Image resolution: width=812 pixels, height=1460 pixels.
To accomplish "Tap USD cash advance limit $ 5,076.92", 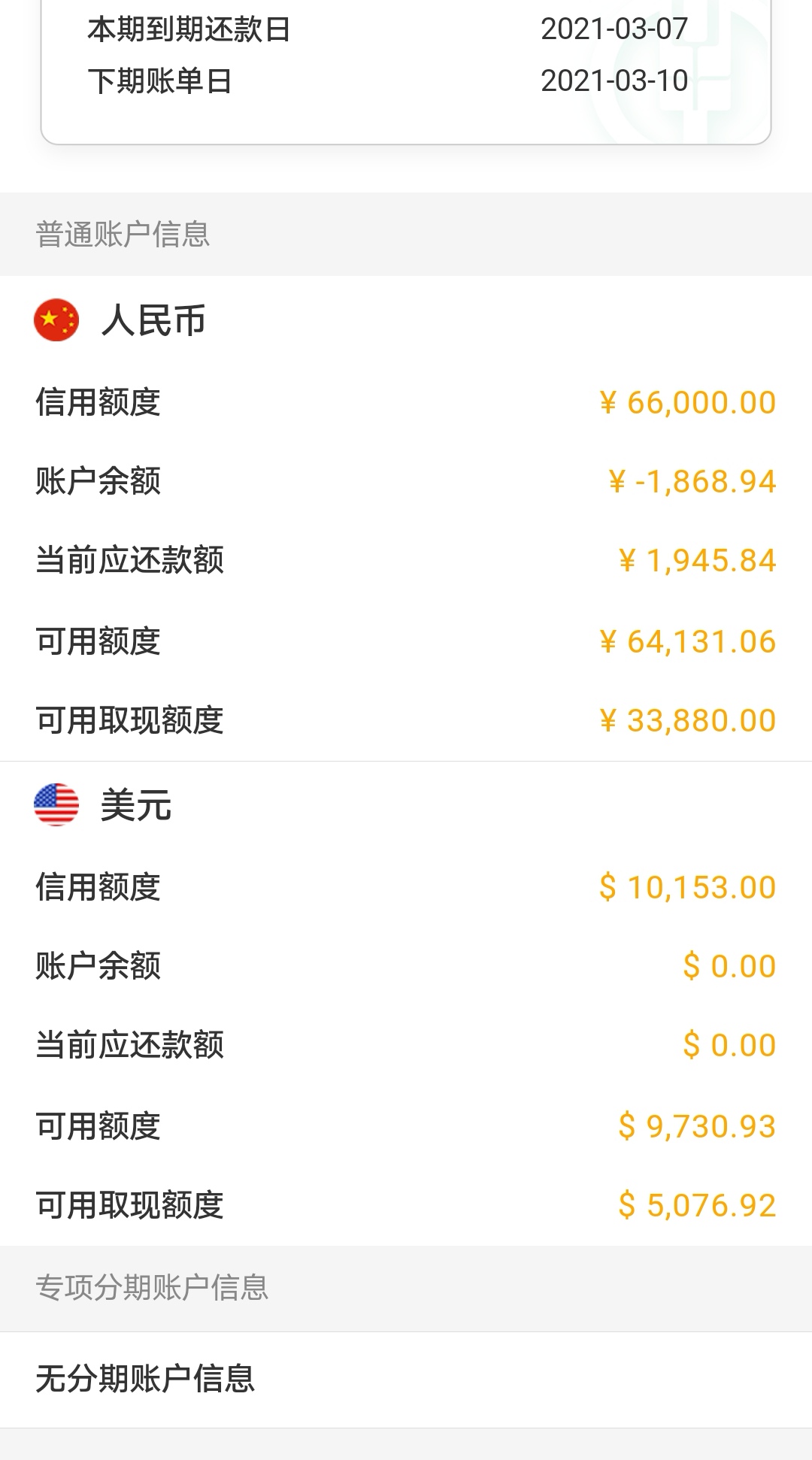I will [x=697, y=1205].
